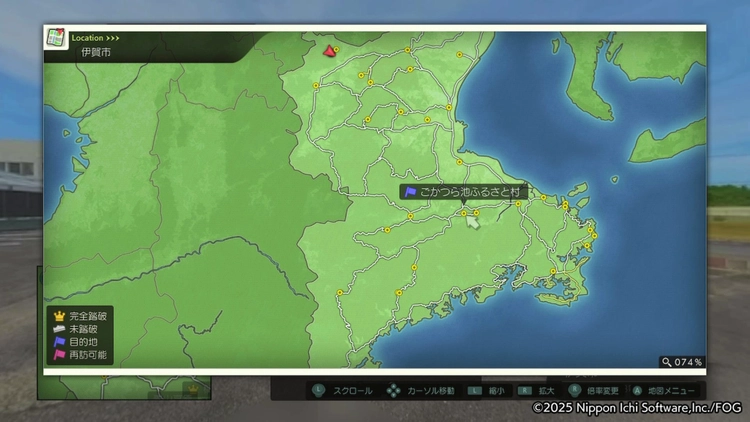Open 地図メニュー with the A button
This screenshot has height=422, width=750.
point(637,390)
